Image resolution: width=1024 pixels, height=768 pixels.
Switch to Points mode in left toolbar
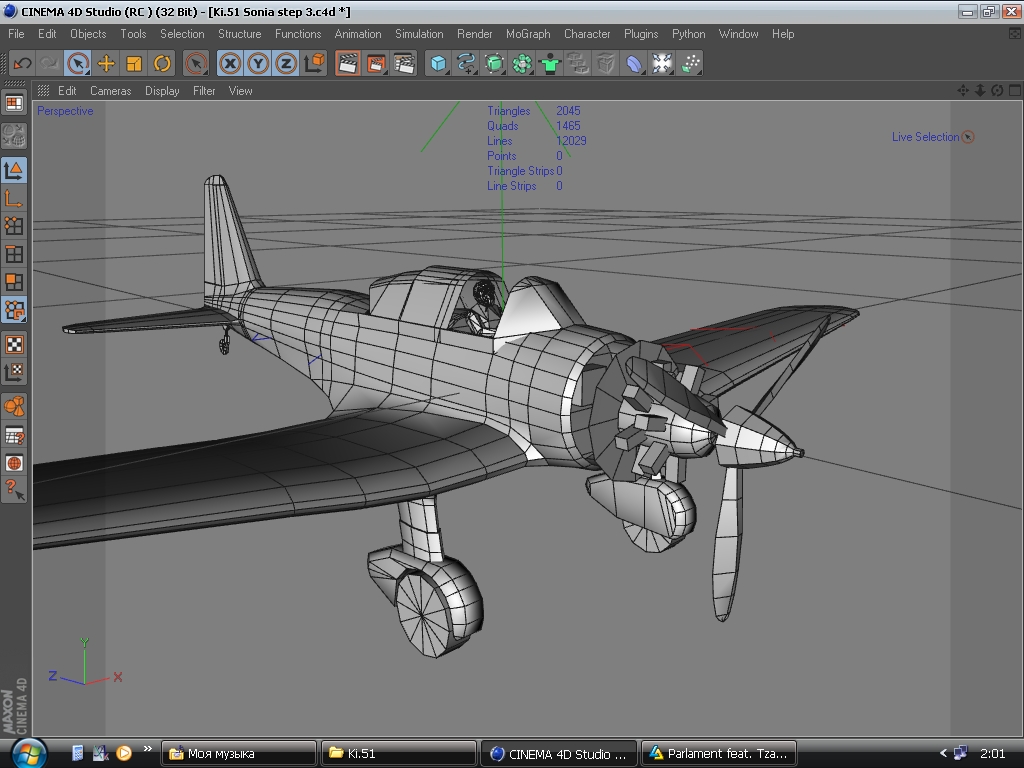point(14,226)
